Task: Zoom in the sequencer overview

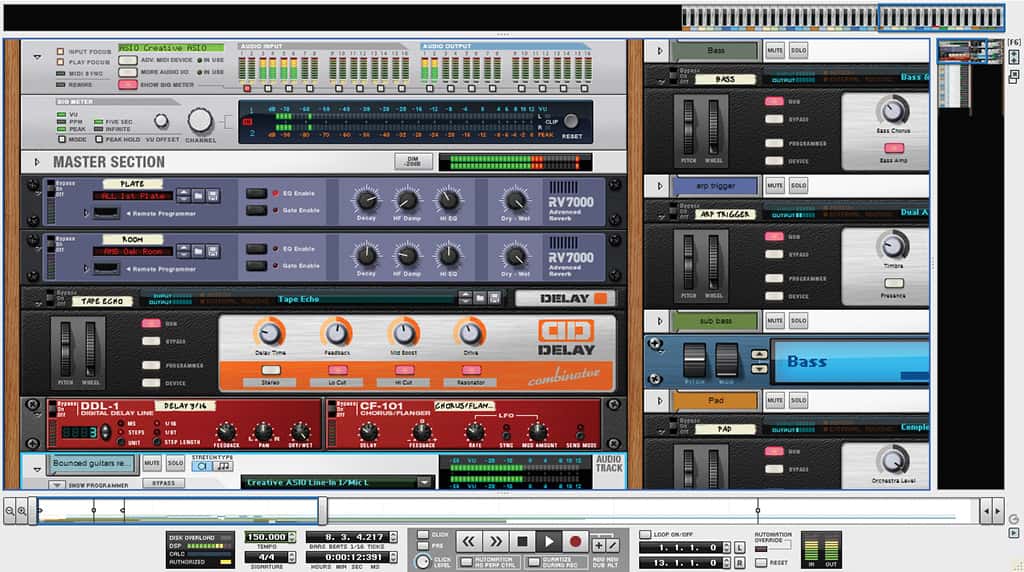Action: coord(22,511)
